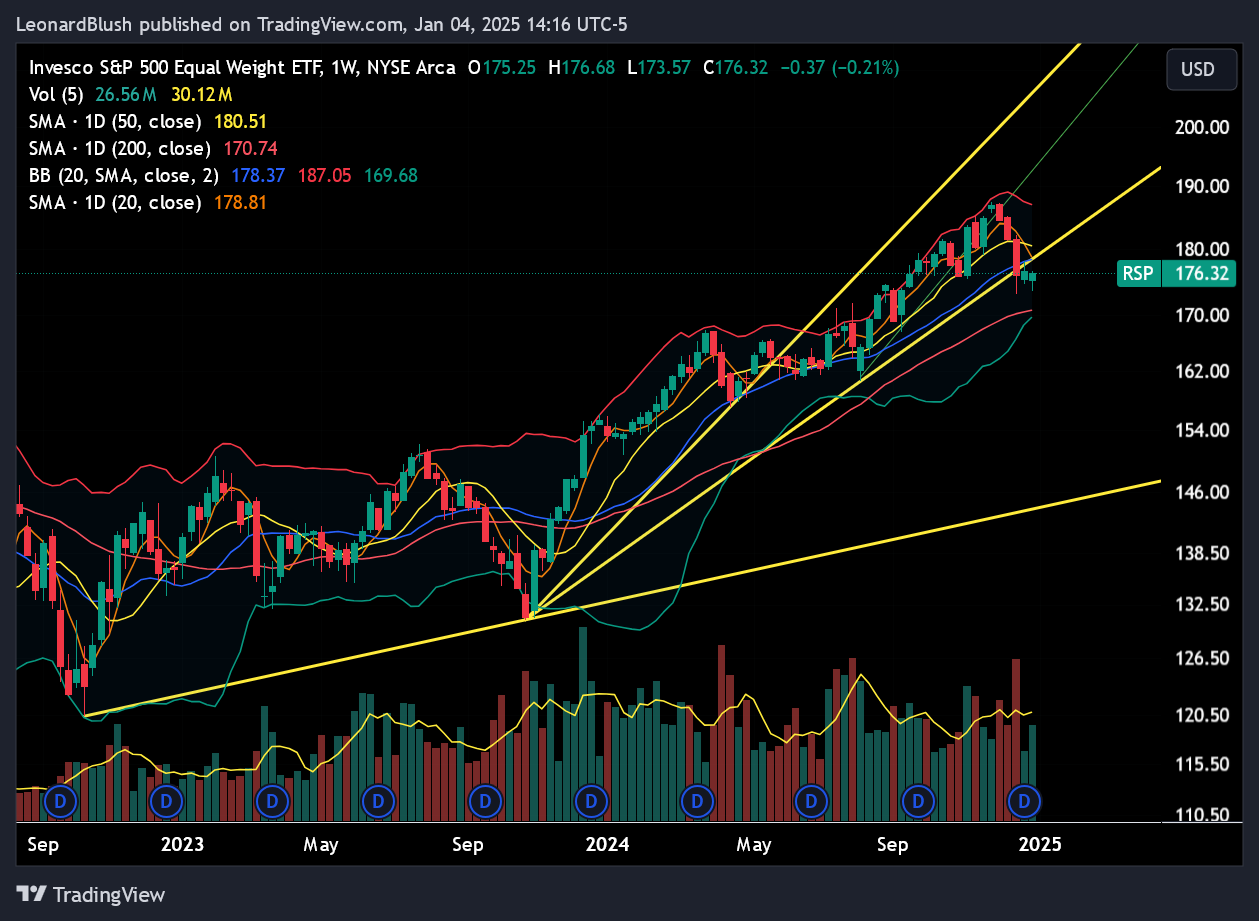The width and height of the screenshot is (1259, 921).
Task: Click the Vol (5) indicator legend
Action: coord(57,95)
